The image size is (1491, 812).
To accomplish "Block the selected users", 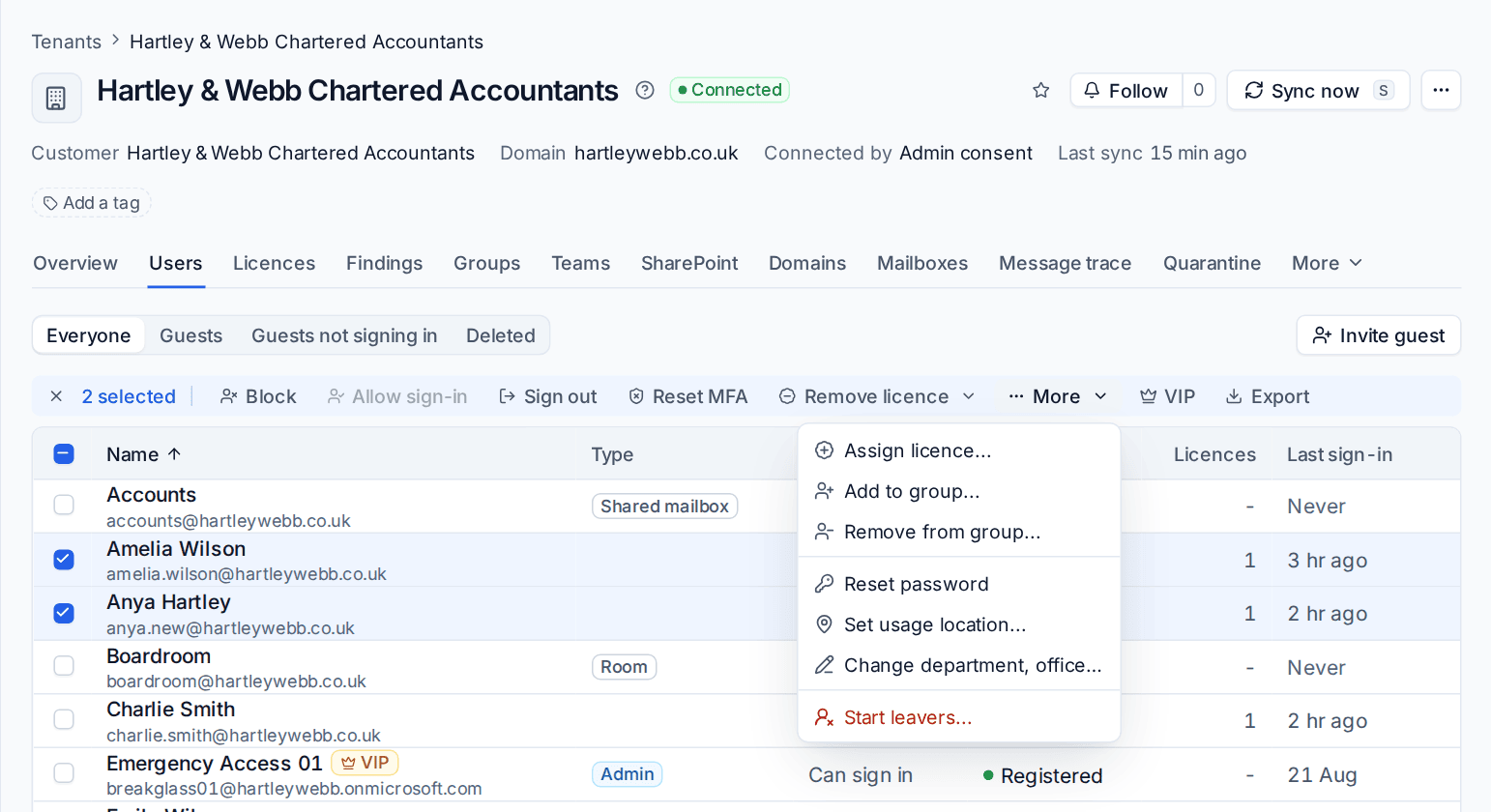I will 258,396.
